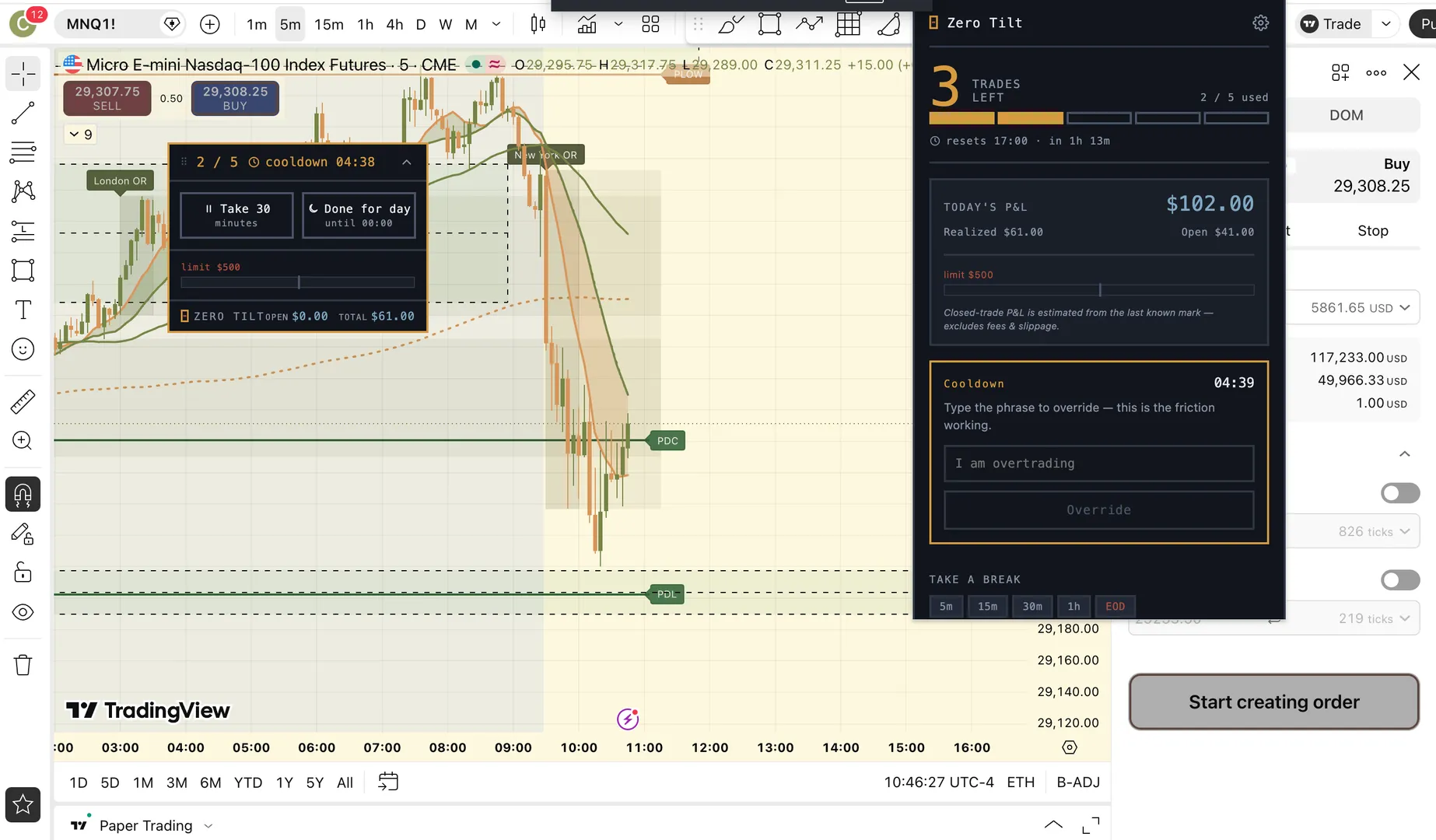Toggle hide all drawings eye

23,613
